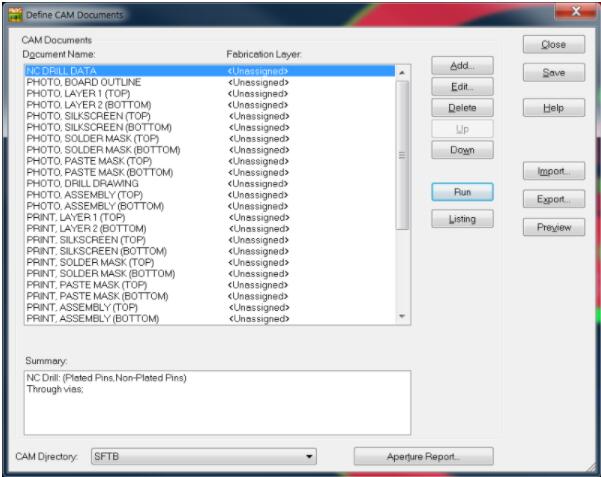Open Help for CAM documents
The image size is (601, 477).
554,108
